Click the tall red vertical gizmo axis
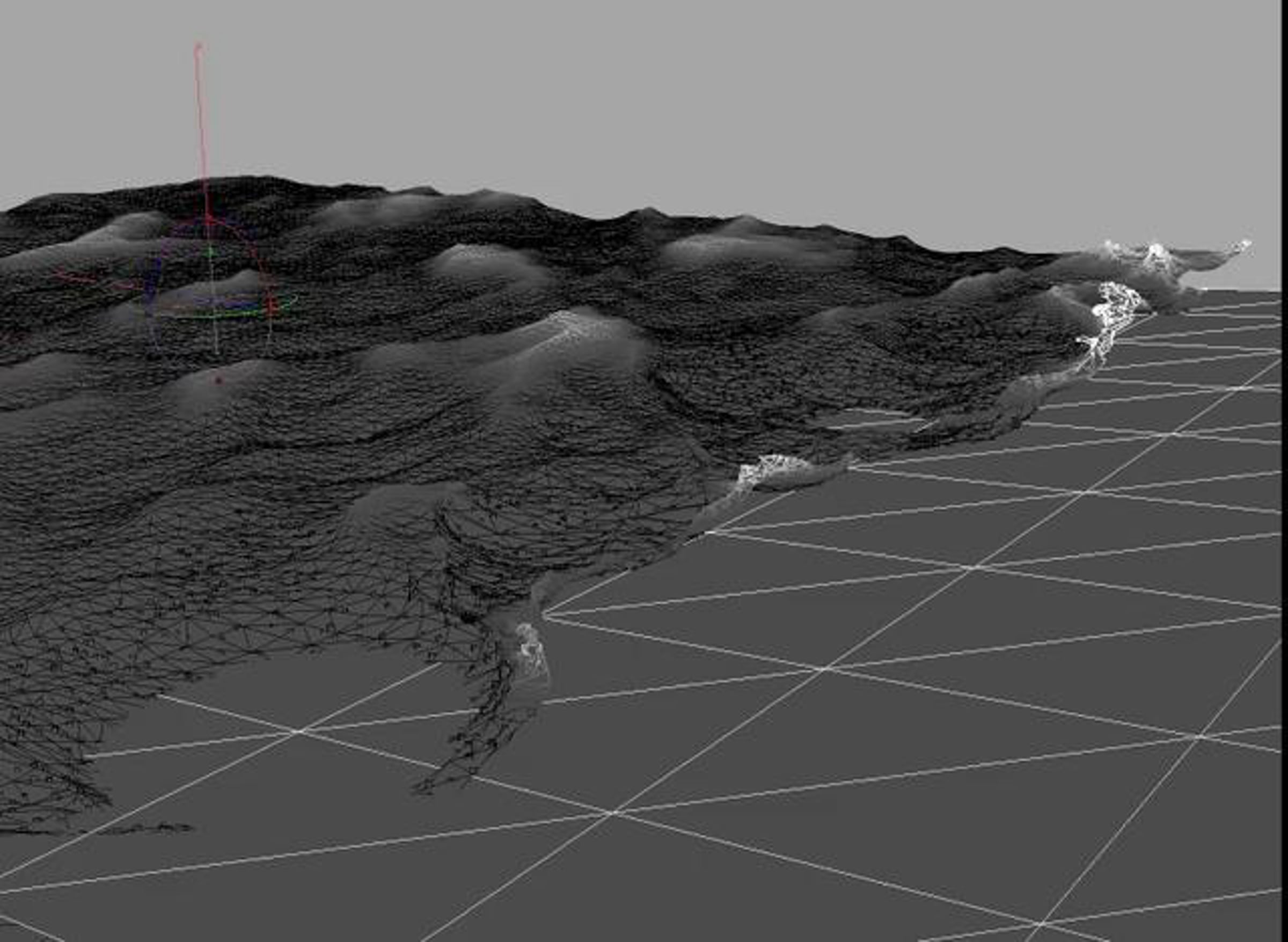 [201, 131]
